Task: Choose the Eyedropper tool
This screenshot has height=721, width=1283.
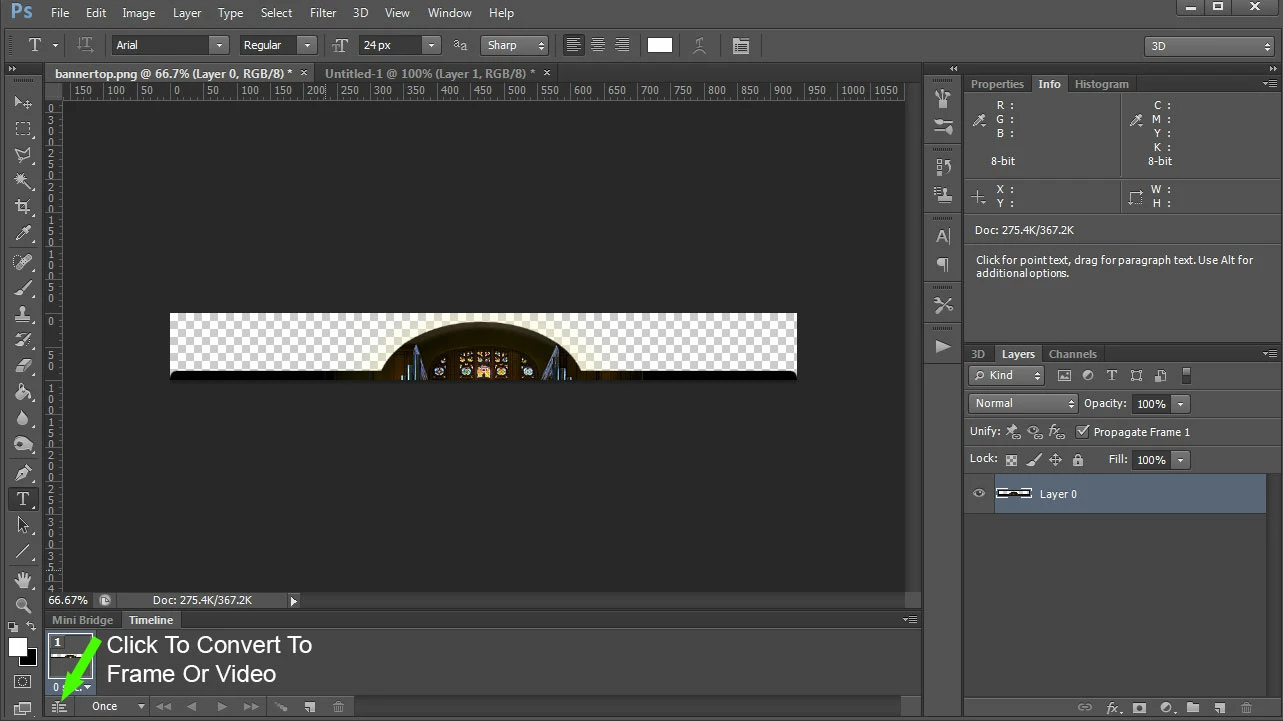Action: (x=23, y=233)
